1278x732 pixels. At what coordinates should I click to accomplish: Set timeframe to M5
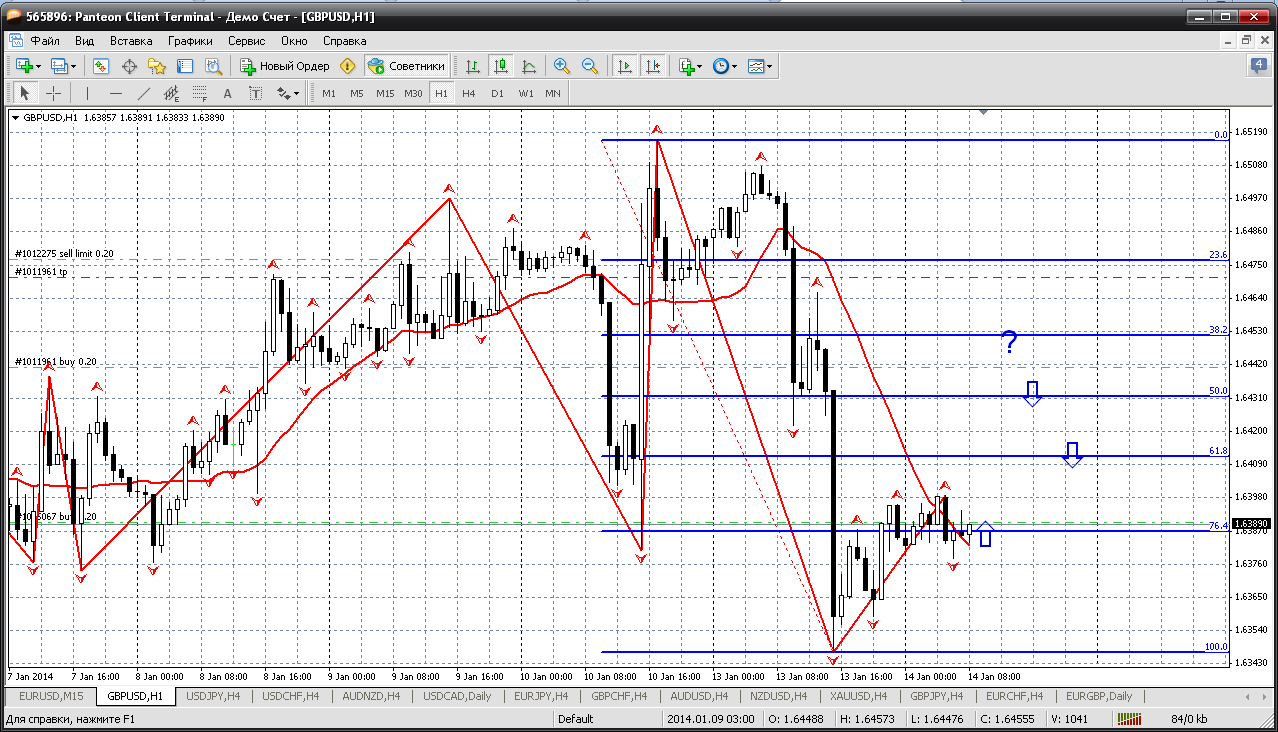click(x=357, y=93)
